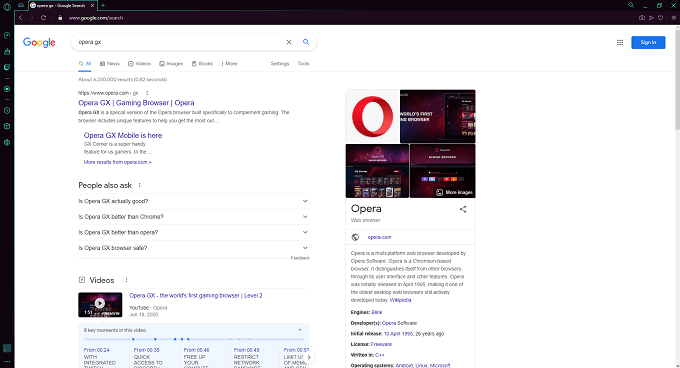Open the Freeware license link
This screenshot has height=368, width=680.
coord(381,344)
